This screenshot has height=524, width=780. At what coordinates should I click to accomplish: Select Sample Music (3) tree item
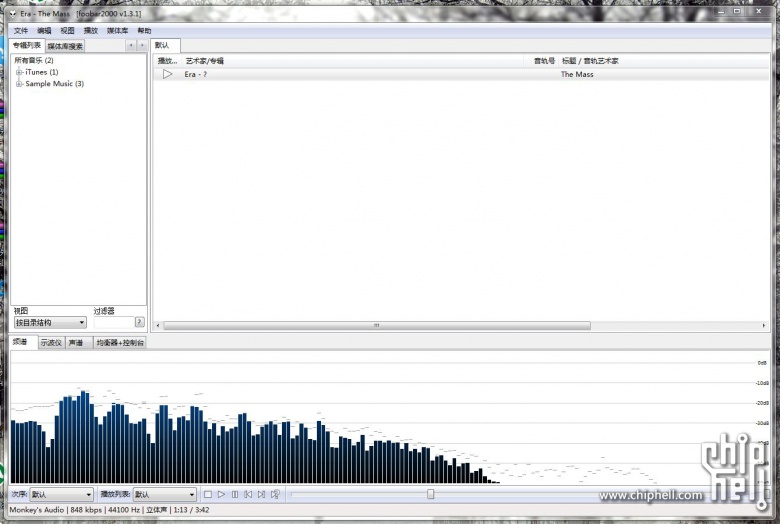coord(55,84)
